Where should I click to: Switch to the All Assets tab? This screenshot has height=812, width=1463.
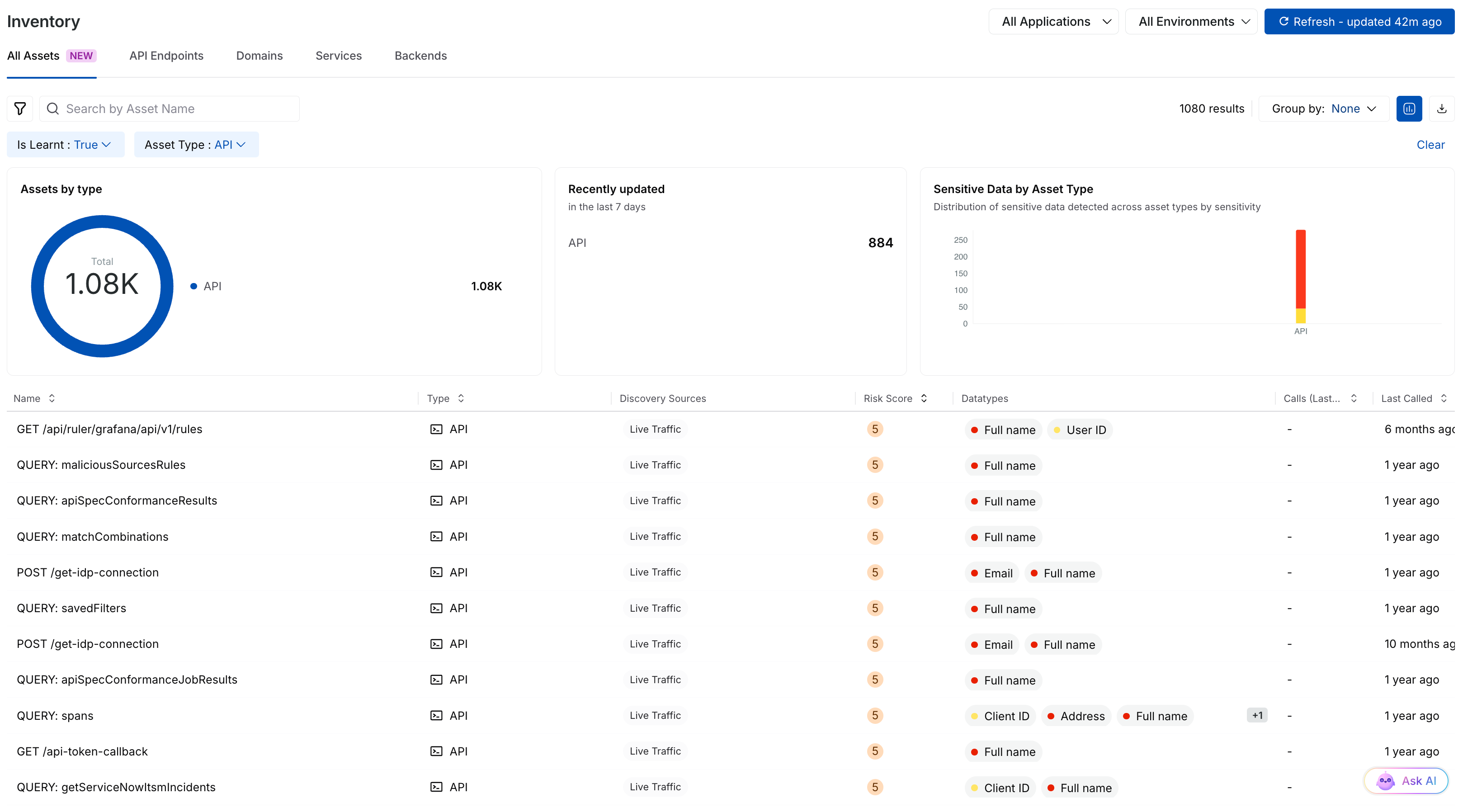(x=51, y=56)
